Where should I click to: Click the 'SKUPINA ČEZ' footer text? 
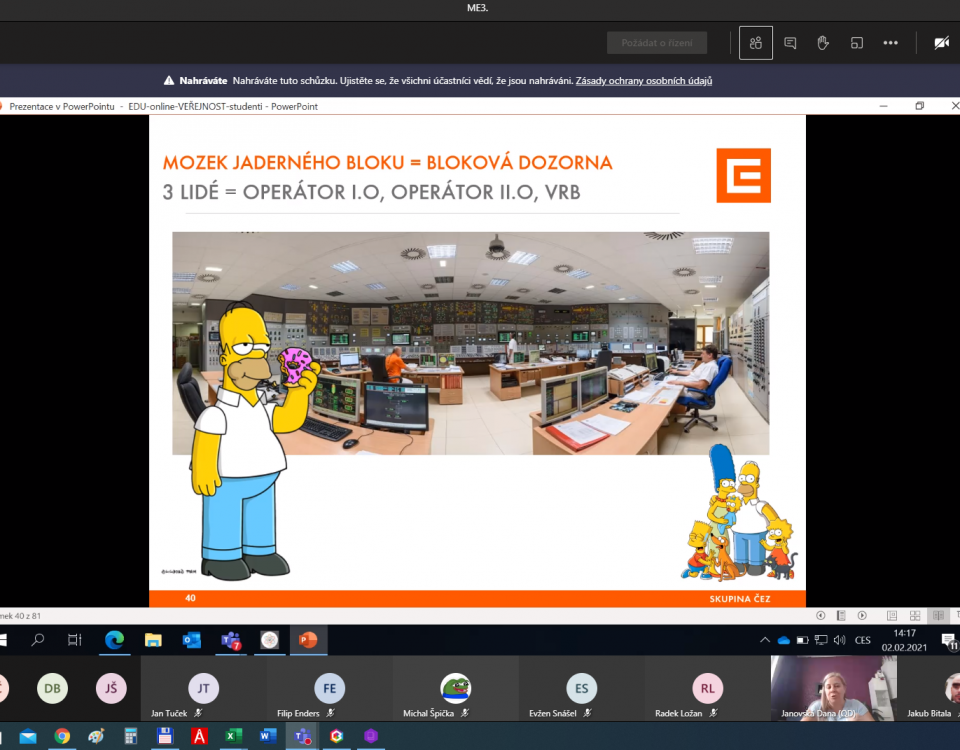point(740,599)
